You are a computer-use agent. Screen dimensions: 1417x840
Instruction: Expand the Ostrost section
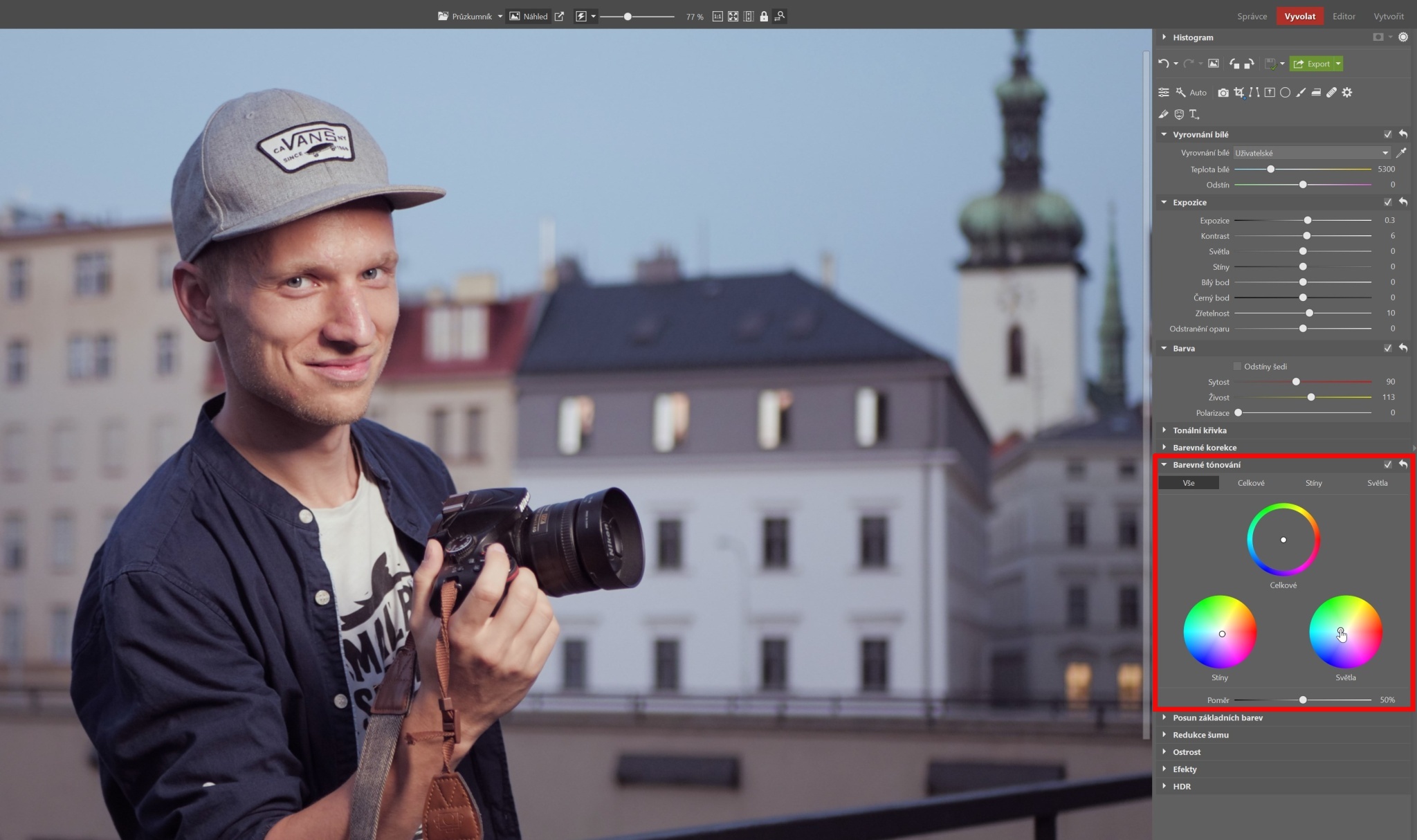coord(1164,751)
